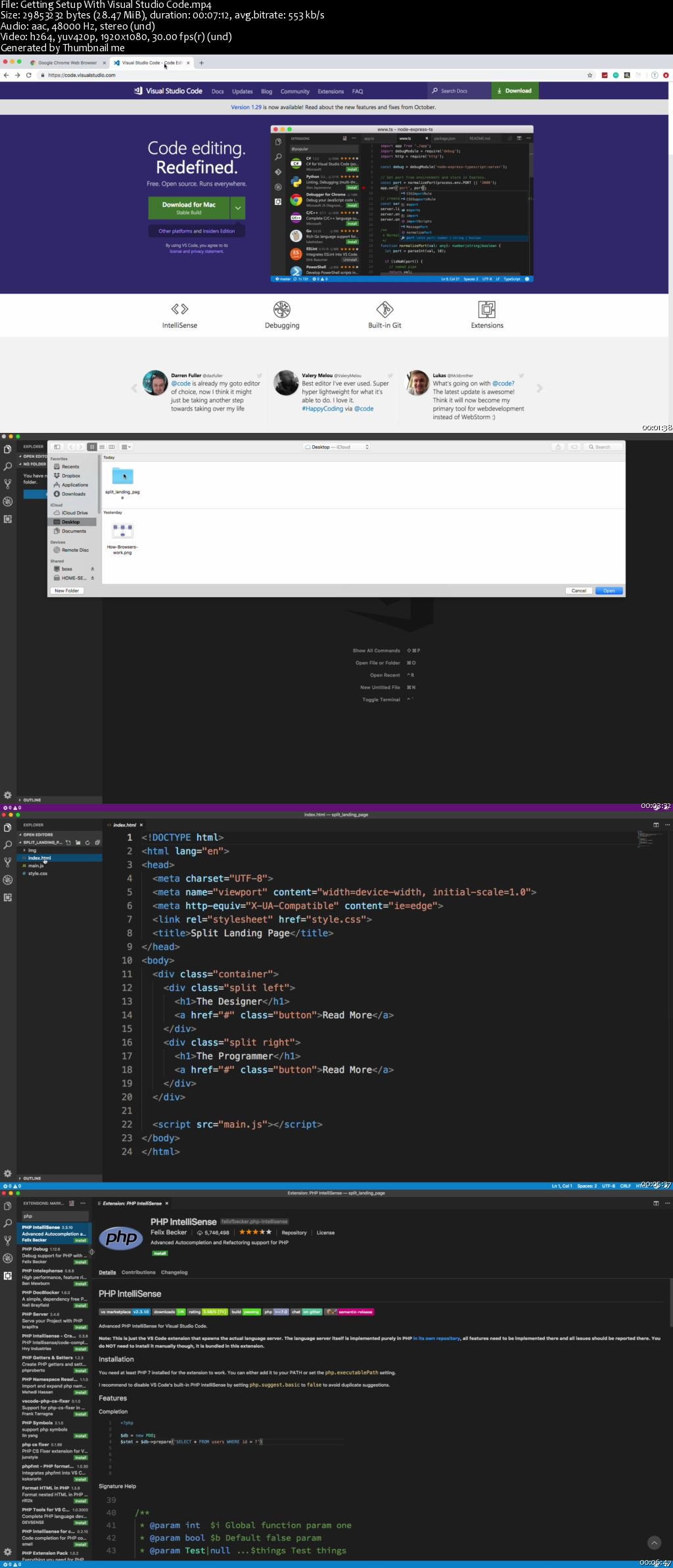Open the Updates page link in the site header
This screenshot has height=1568, width=673.
click(243, 91)
